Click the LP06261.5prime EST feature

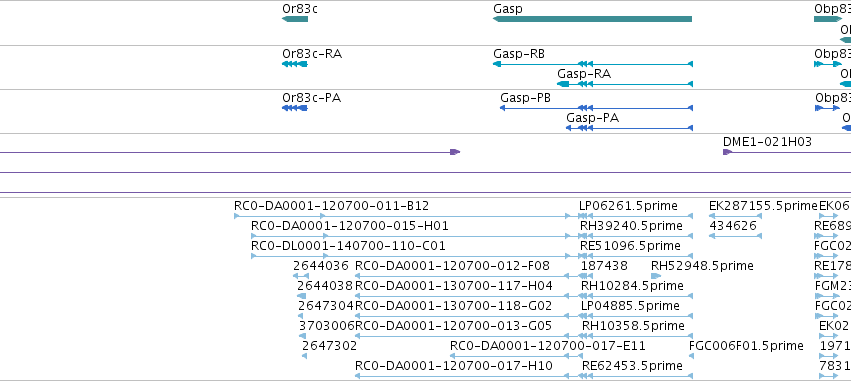coord(636,216)
